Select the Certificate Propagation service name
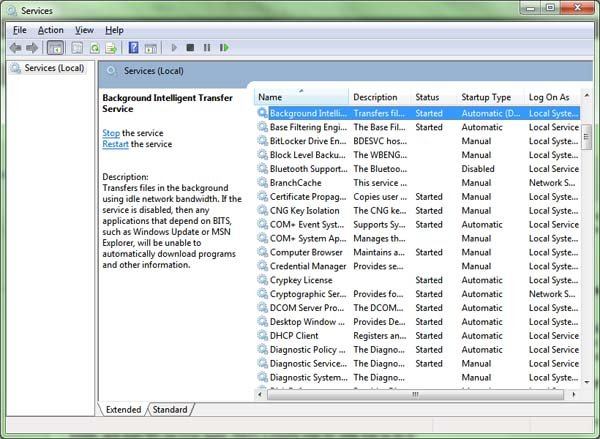600x439 pixels. pyautogui.click(x=308, y=197)
